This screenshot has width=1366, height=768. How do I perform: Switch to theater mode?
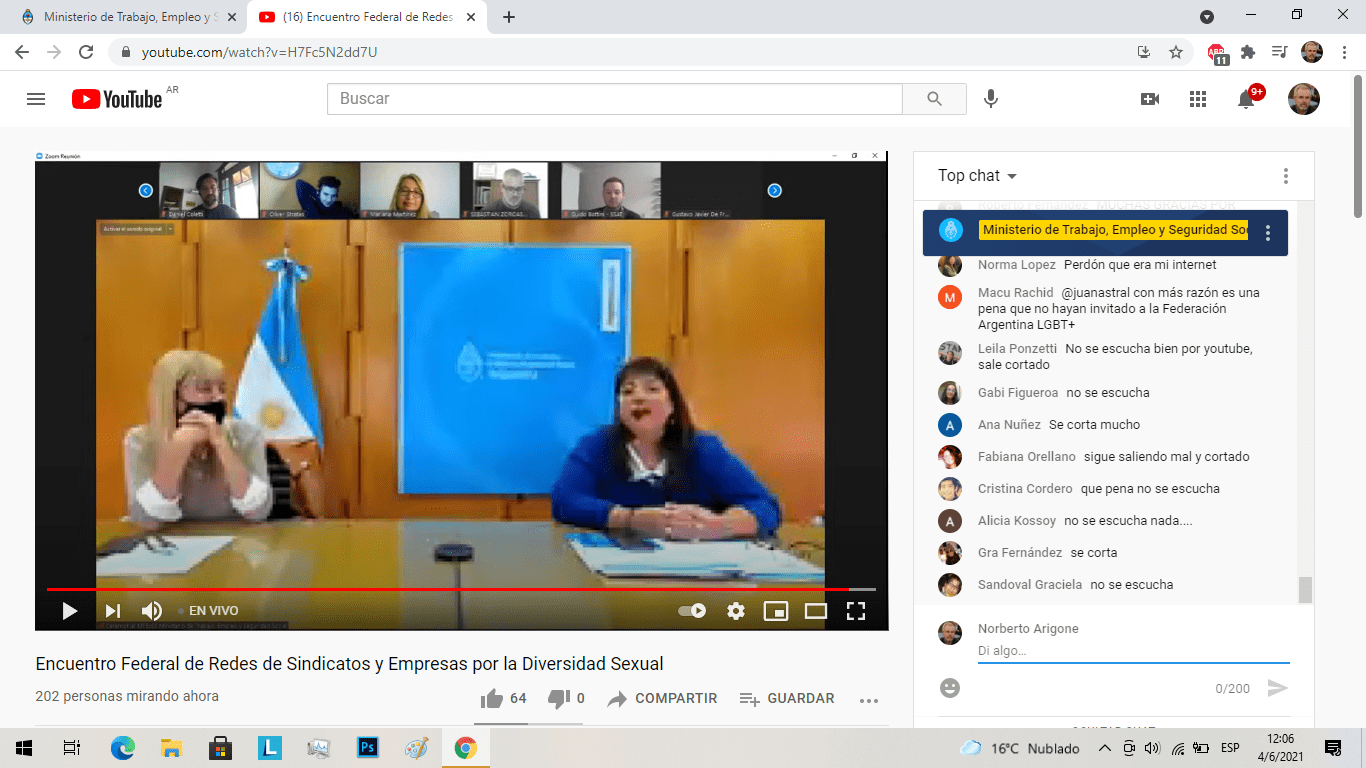816,611
